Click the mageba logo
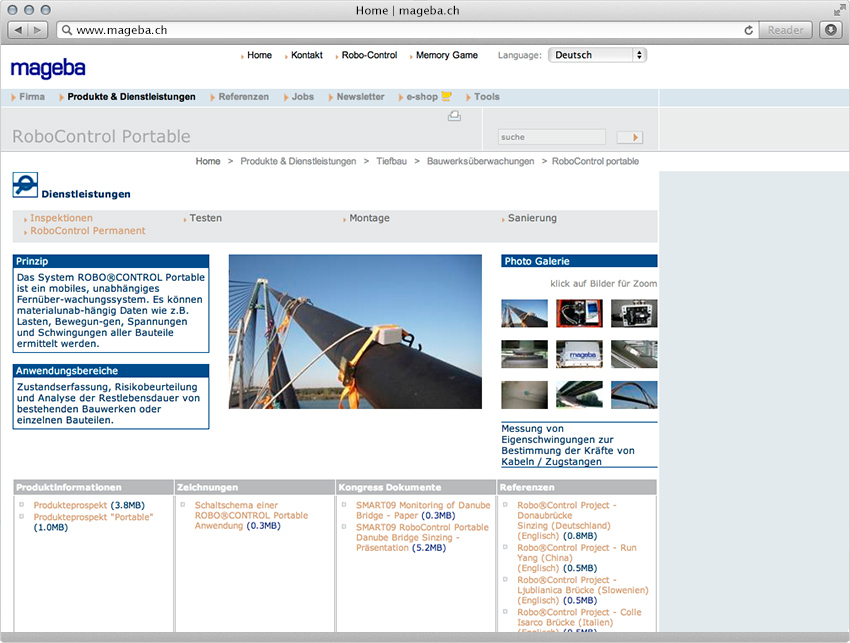This screenshot has width=850, height=643. click(48, 69)
